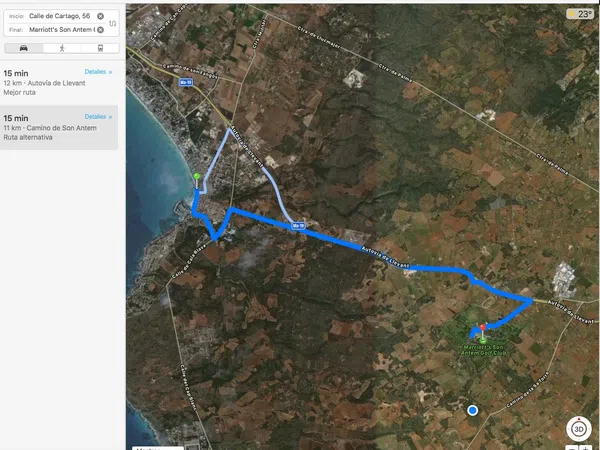This screenshot has width=600, height=450.
Task: Select the 12 km Mejor ruta option
Action: click(59, 83)
